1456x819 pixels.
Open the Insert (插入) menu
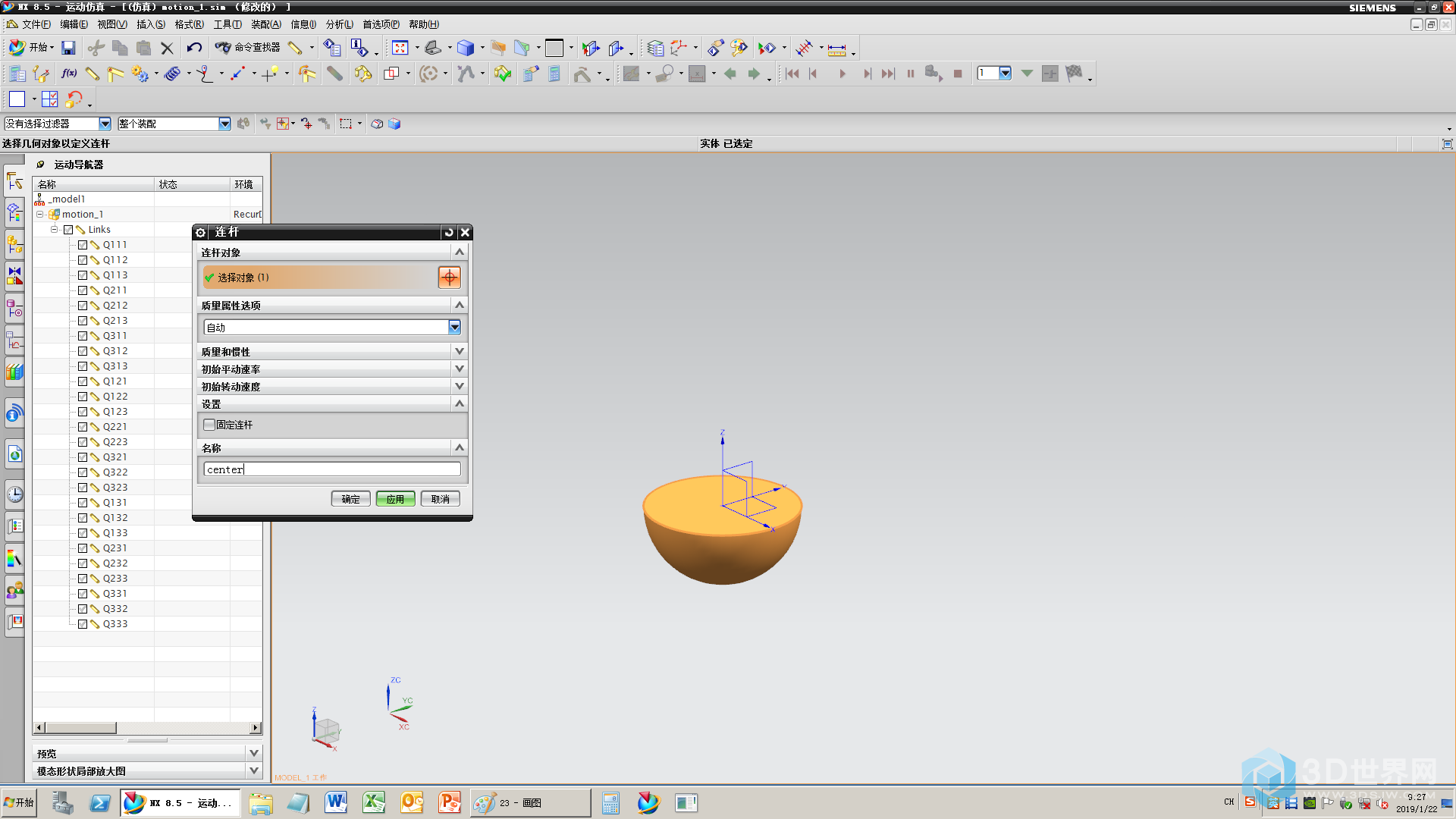[x=150, y=24]
